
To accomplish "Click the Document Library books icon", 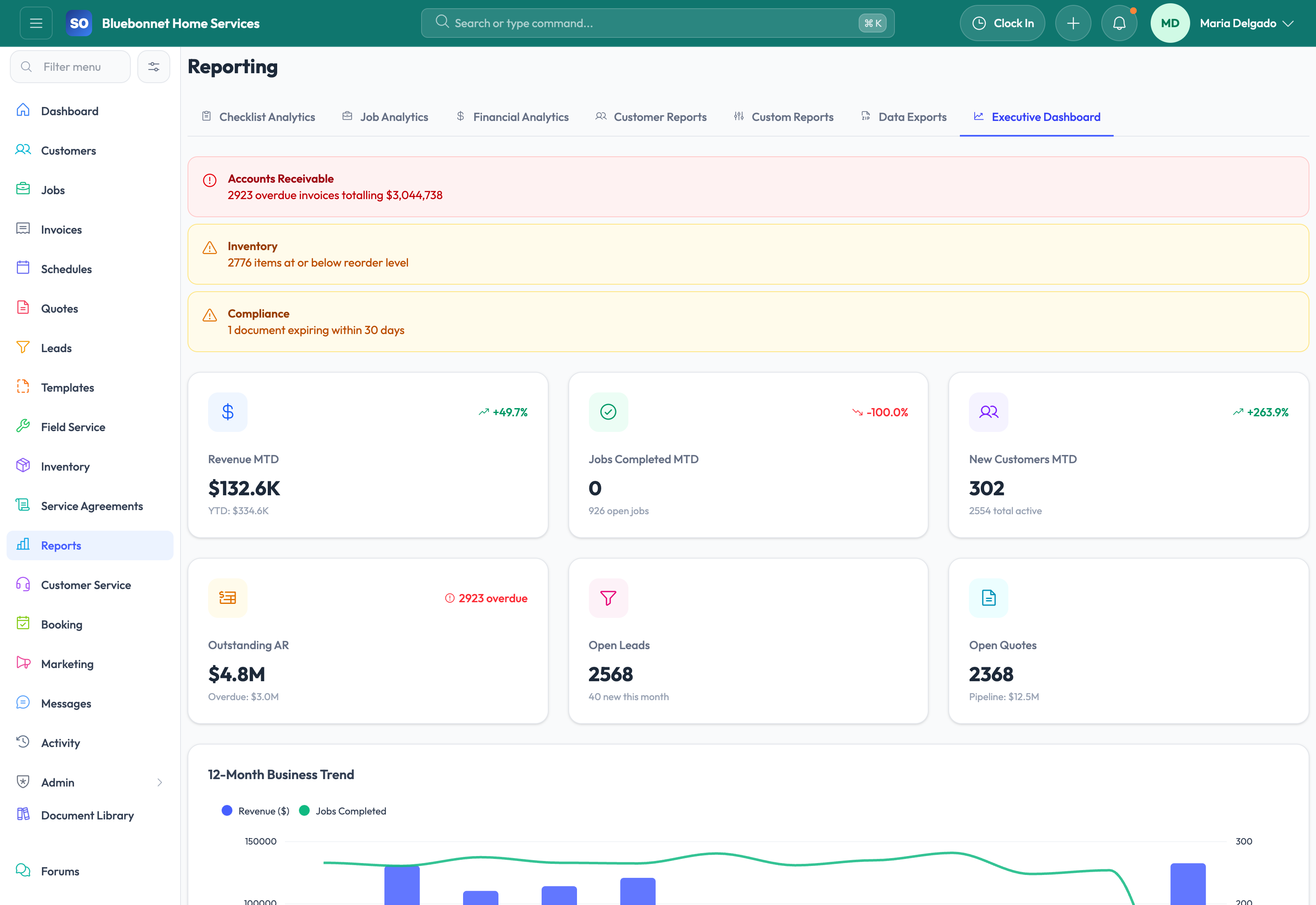I will pos(23,814).
